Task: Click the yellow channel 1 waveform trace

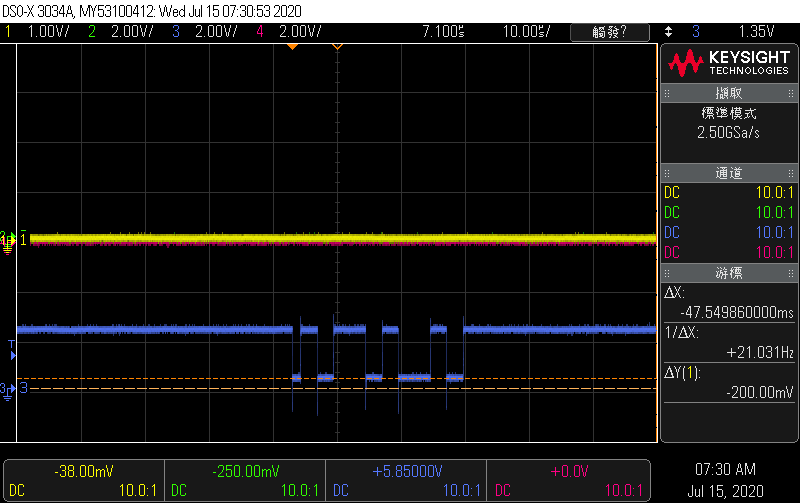Action: click(343, 239)
